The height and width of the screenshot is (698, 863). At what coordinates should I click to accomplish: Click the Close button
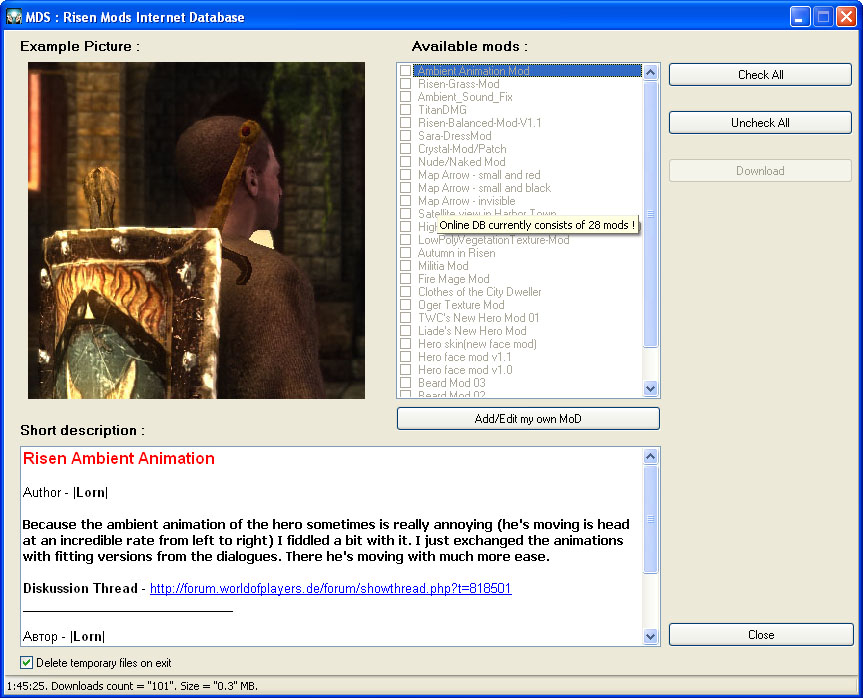pyautogui.click(x=761, y=635)
